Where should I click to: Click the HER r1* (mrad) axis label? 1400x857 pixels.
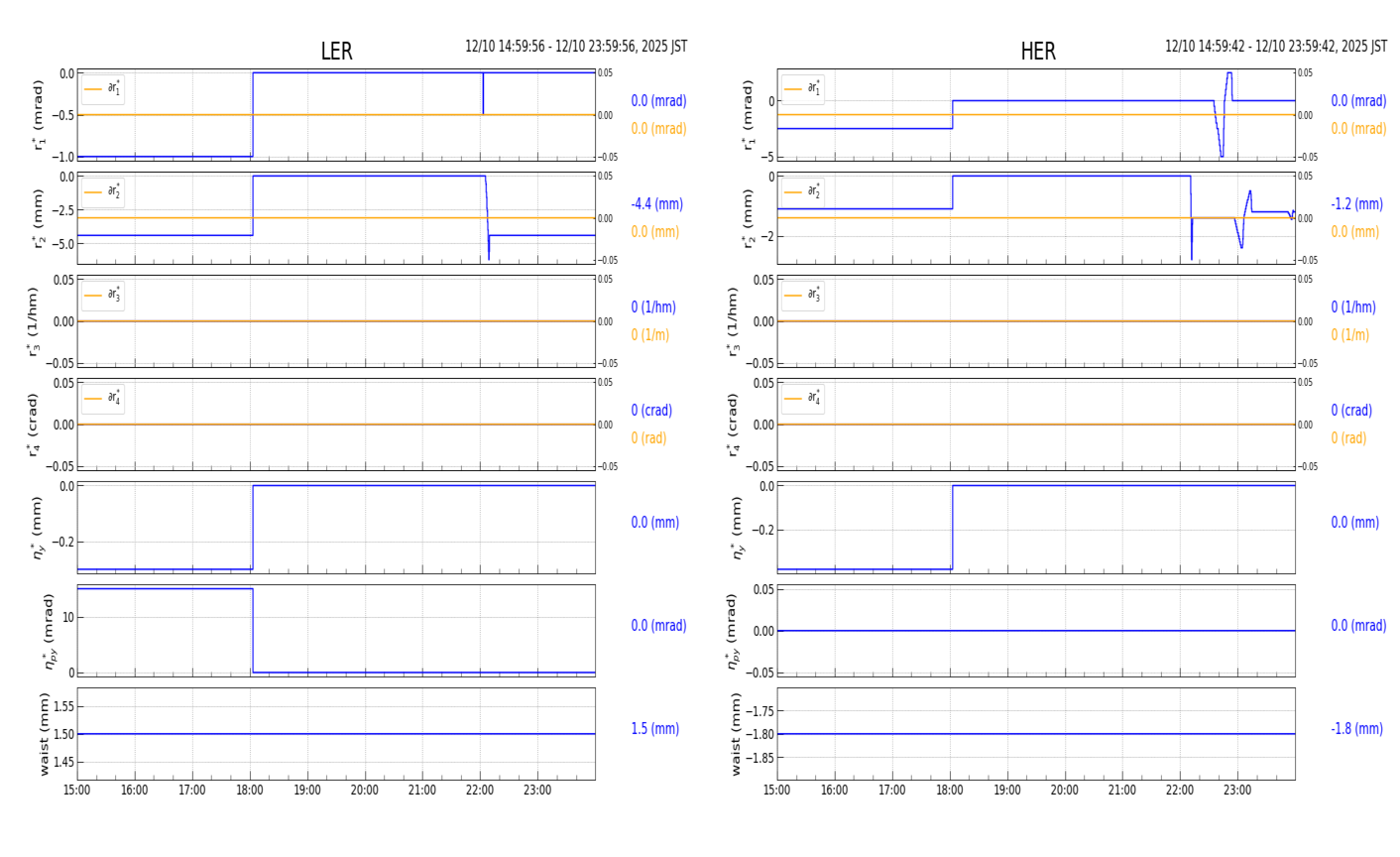click(748, 115)
